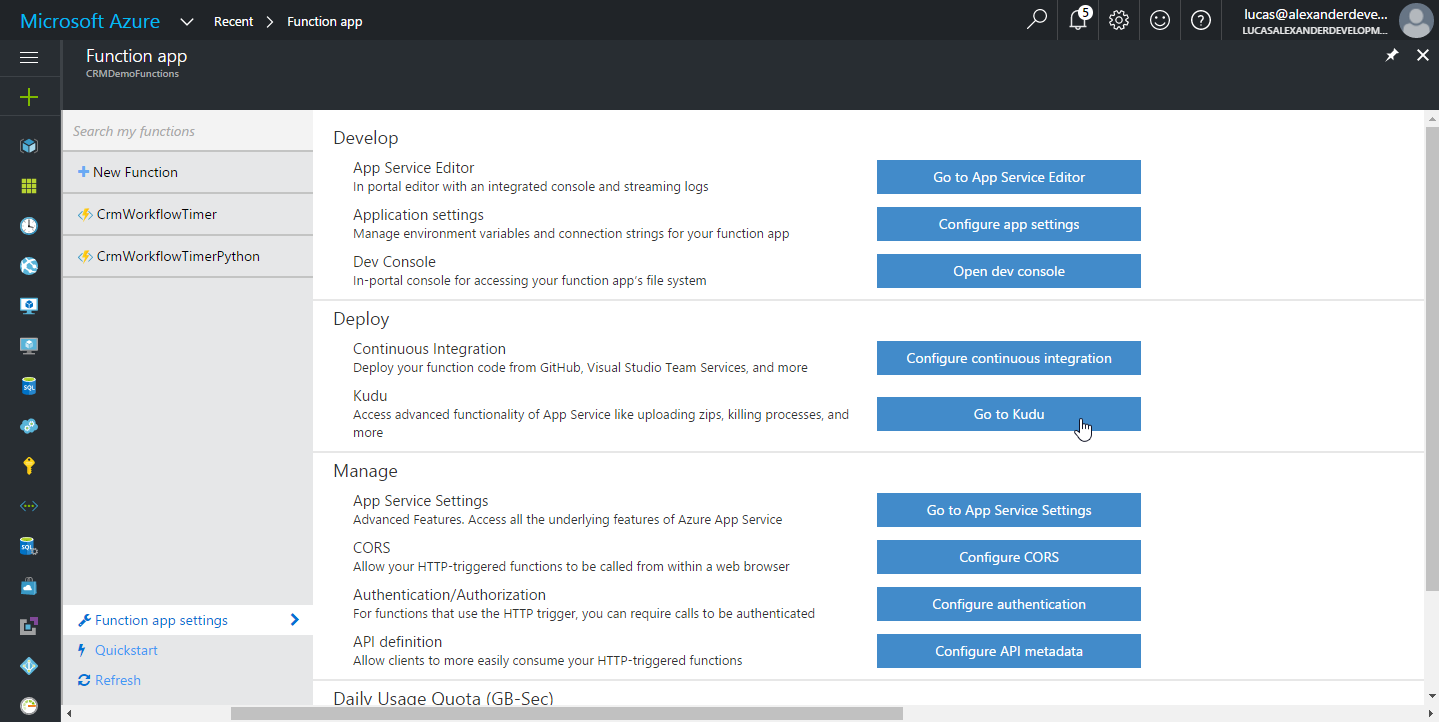The width and height of the screenshot is (1439, 722).
Task: Click the Function app breadcrumb
Action: (x=325, y=21)
